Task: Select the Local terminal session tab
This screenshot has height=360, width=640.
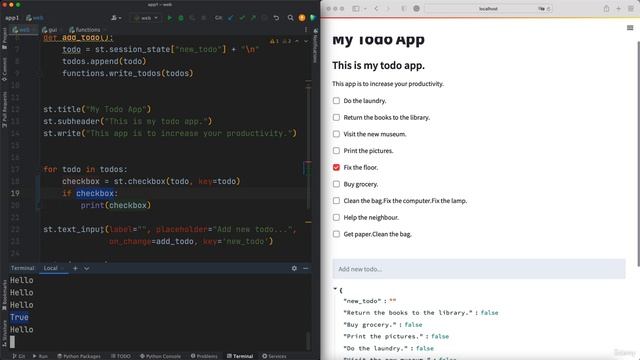Action: 53,268
